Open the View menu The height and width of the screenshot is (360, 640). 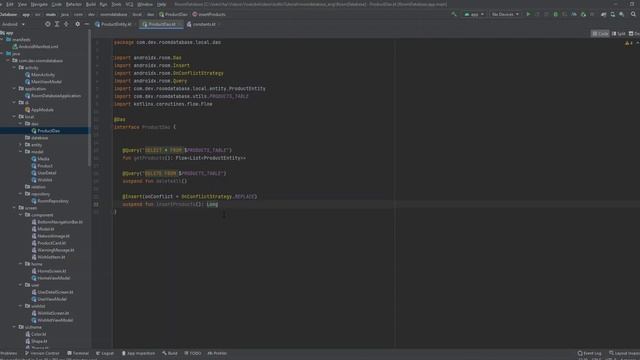coord(22,4)
